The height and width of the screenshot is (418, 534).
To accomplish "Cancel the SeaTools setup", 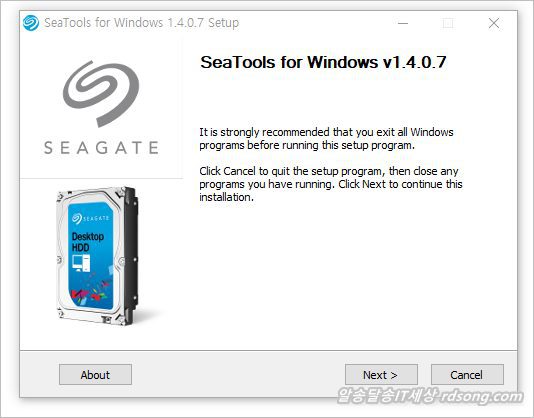I will coord(467,374).
